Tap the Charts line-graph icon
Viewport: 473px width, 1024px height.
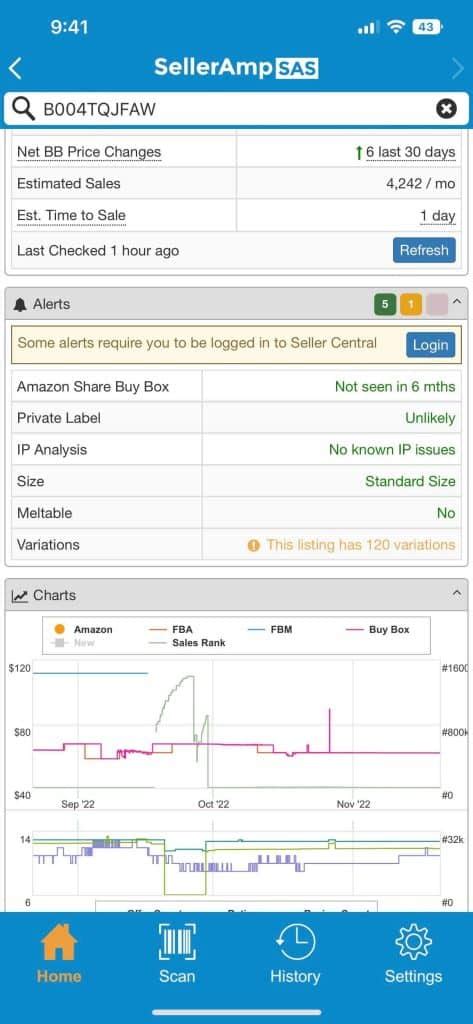pyautogui.click(x=20, y=596)
